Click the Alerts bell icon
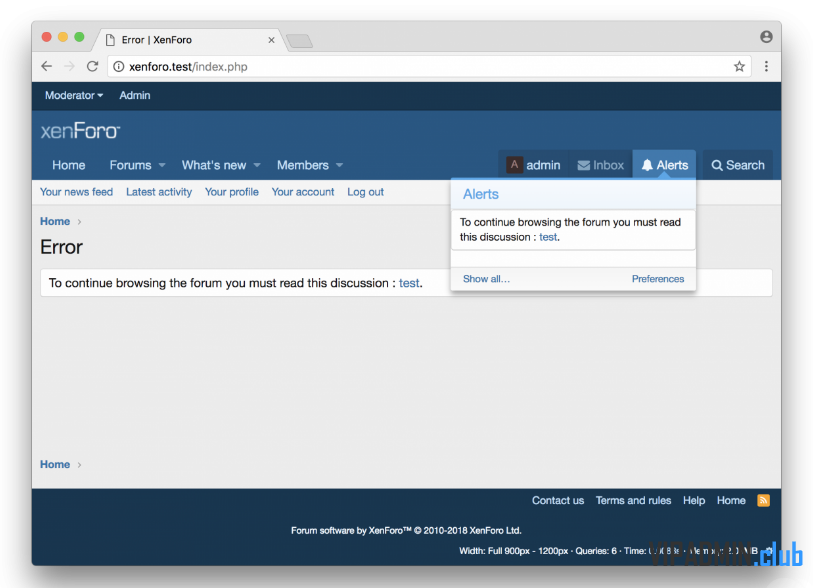Viewport: 813px width, 588px height. point(647,165)
